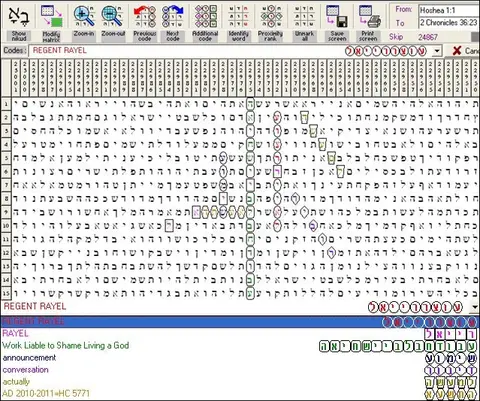Select 'AD 2010-2011=HC 5771' row
Image resolution: width=480 pixels, height=401 pixels.
[x=46, y=393]
